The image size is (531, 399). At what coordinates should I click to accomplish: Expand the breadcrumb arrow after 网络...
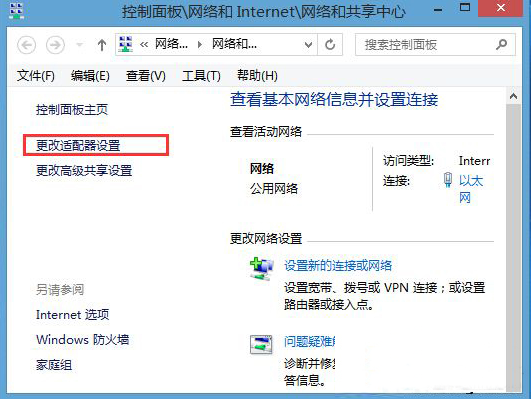(x=200, y=44)
